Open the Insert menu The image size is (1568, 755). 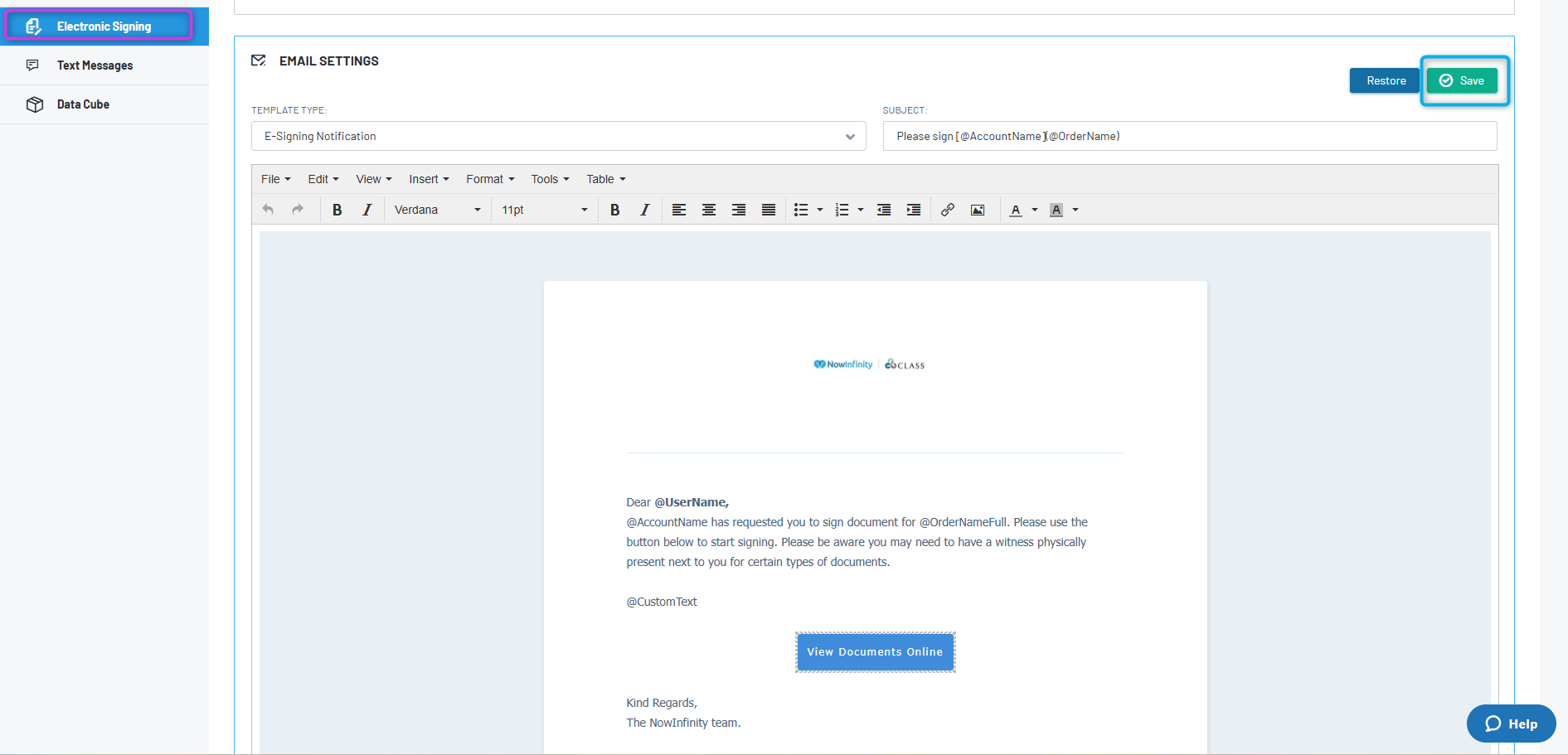coord(429,179)
